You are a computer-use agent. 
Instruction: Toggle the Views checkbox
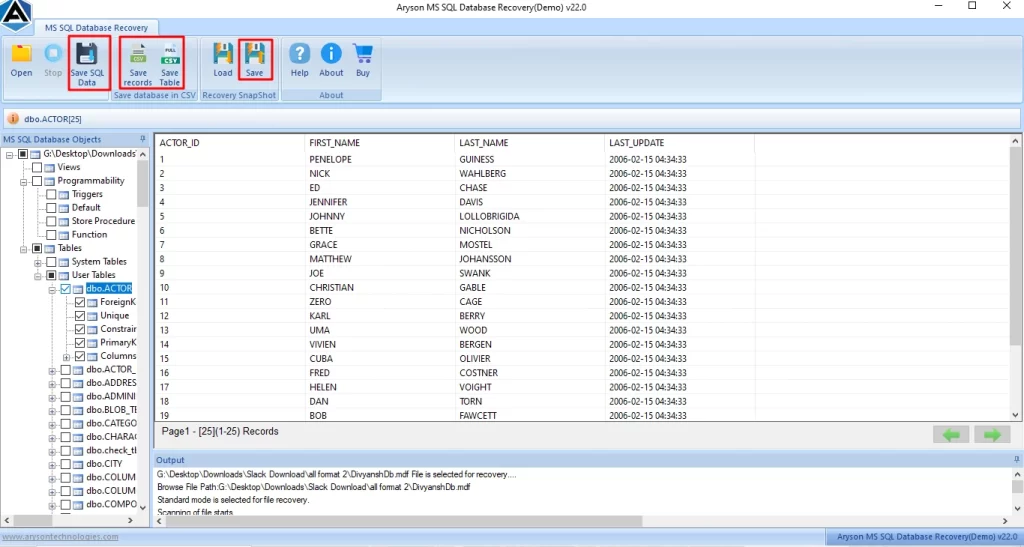click(x=37, y=168)
